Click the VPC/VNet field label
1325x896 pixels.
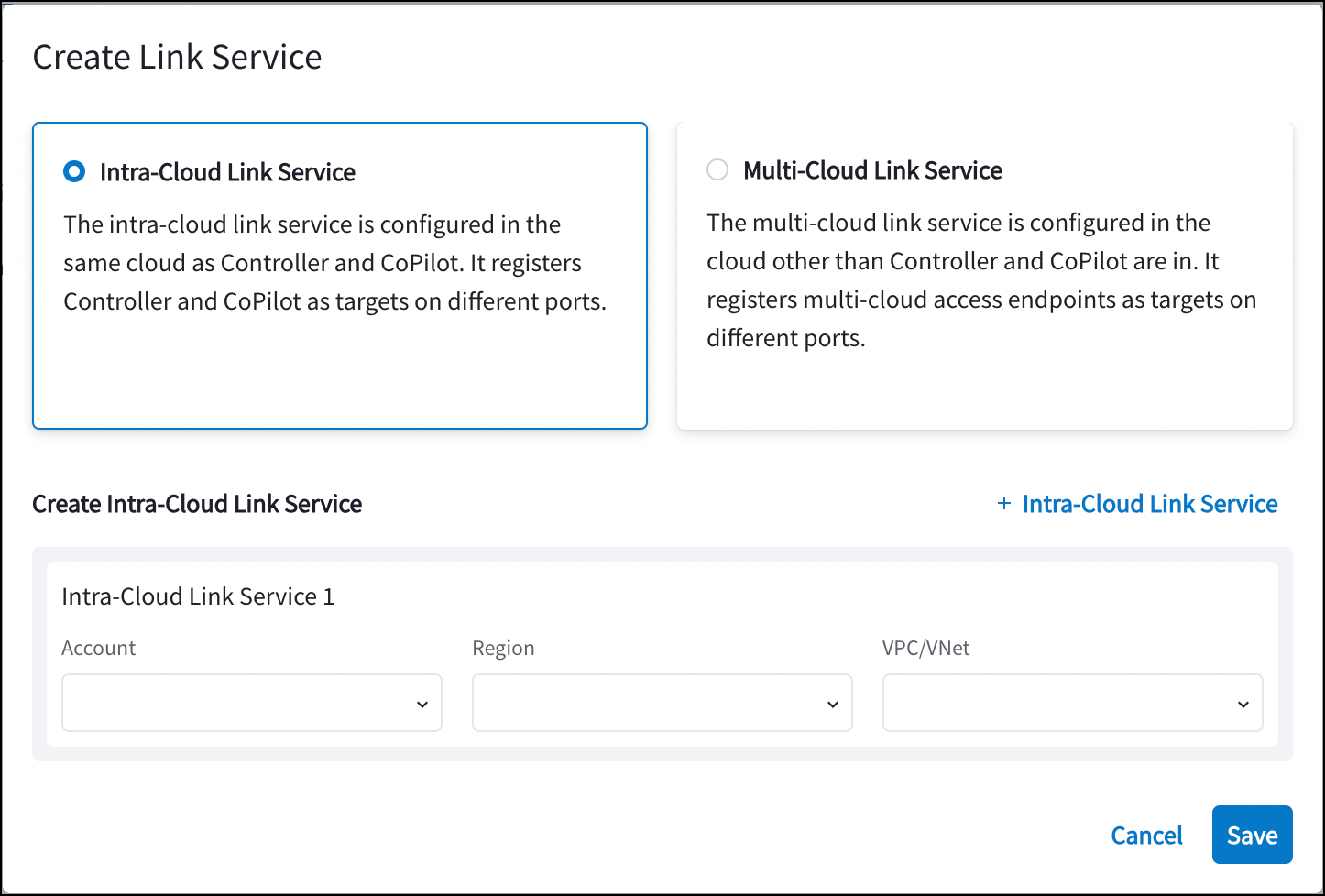pos(925,648)
